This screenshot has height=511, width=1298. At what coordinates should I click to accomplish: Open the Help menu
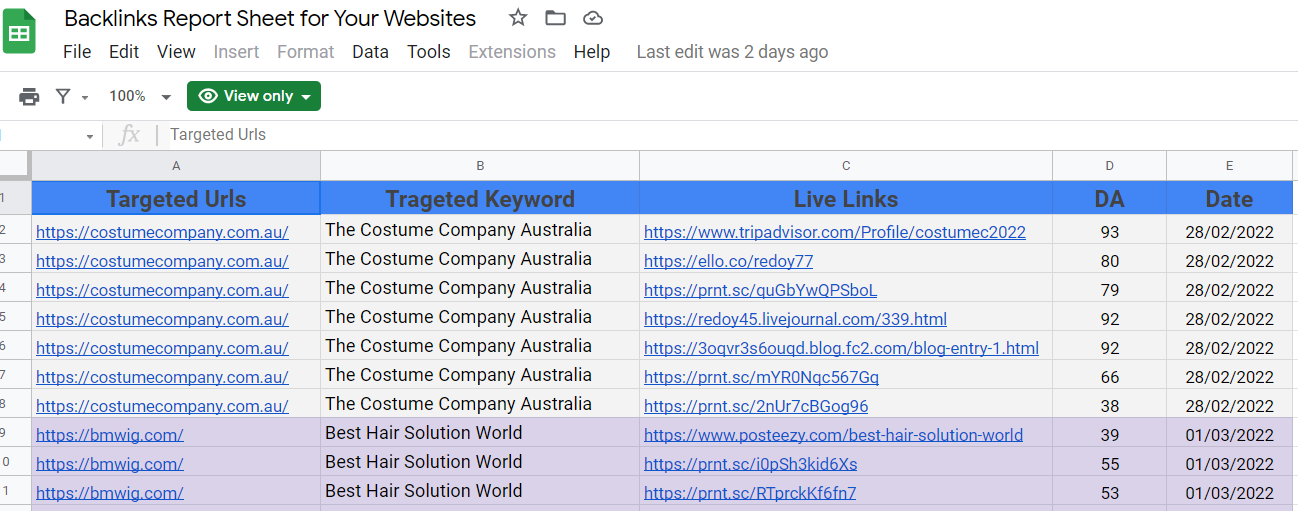(591, 52)
